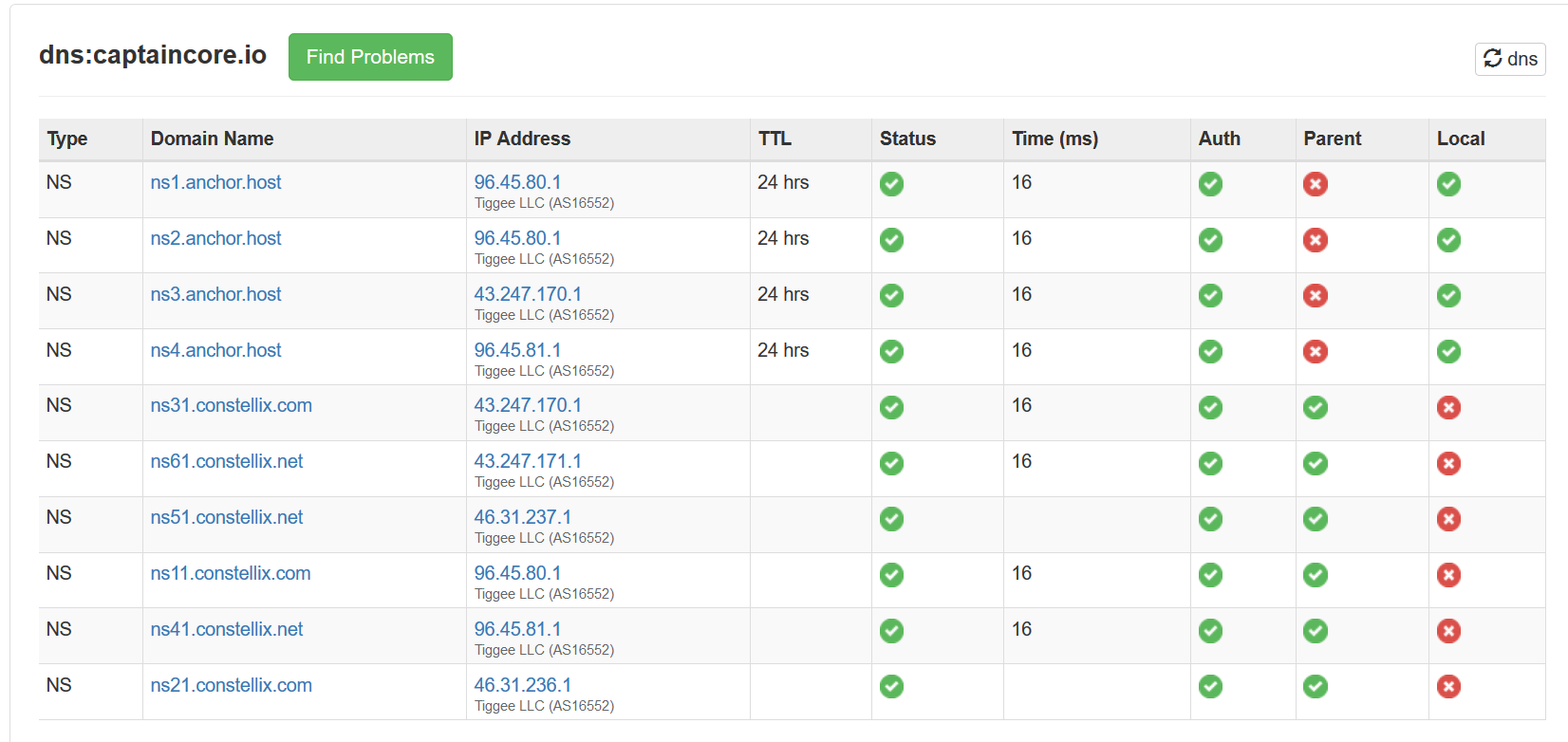Click IP 43.247.170.1 in ns31.constellix.com row
Viewport: 1568px width, 742px height.
(528, 405)
